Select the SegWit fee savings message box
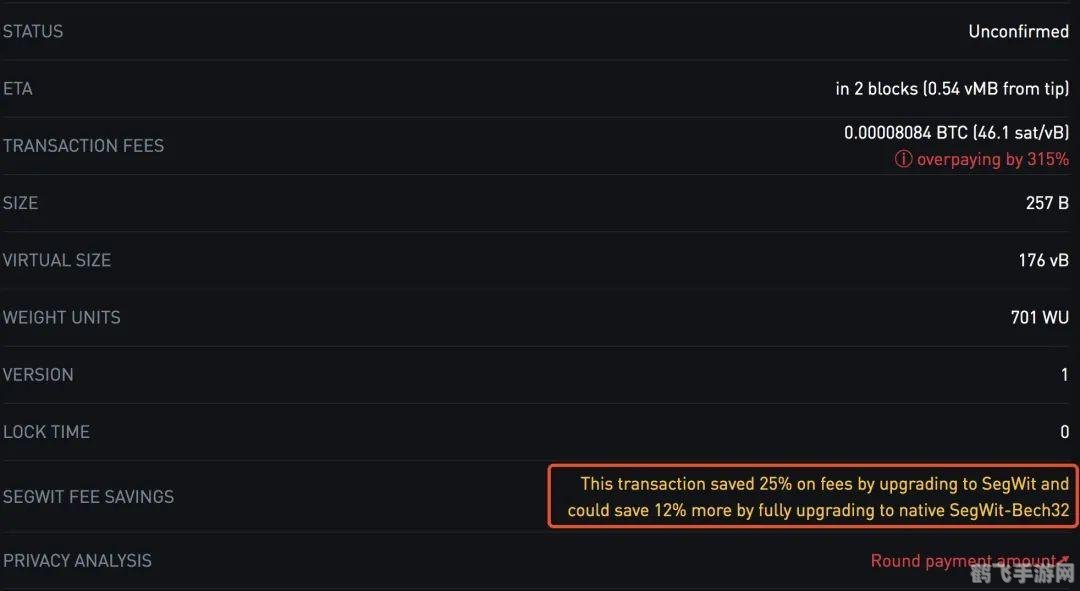This screenshot has width=1080, height=591. coord(813,497)
